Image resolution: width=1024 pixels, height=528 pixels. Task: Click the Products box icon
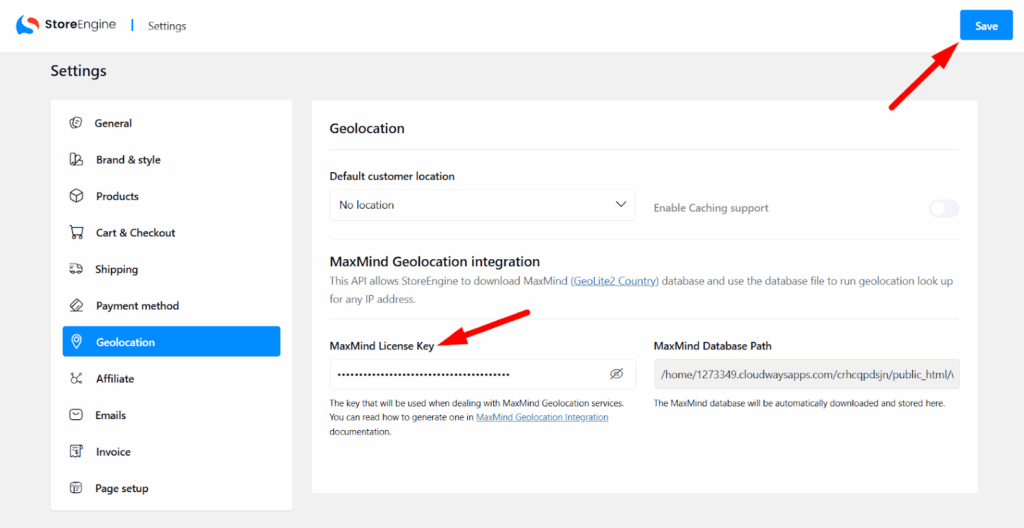tap(76, 196)
